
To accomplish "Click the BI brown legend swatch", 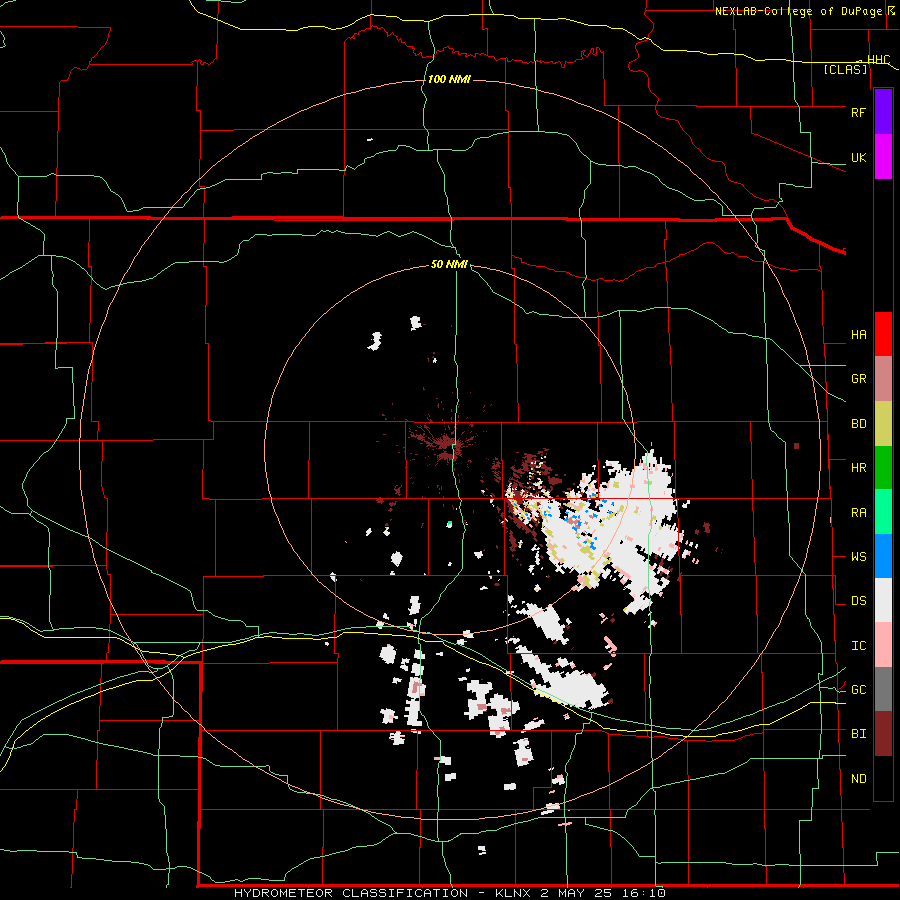I will [x=883, y=734].
